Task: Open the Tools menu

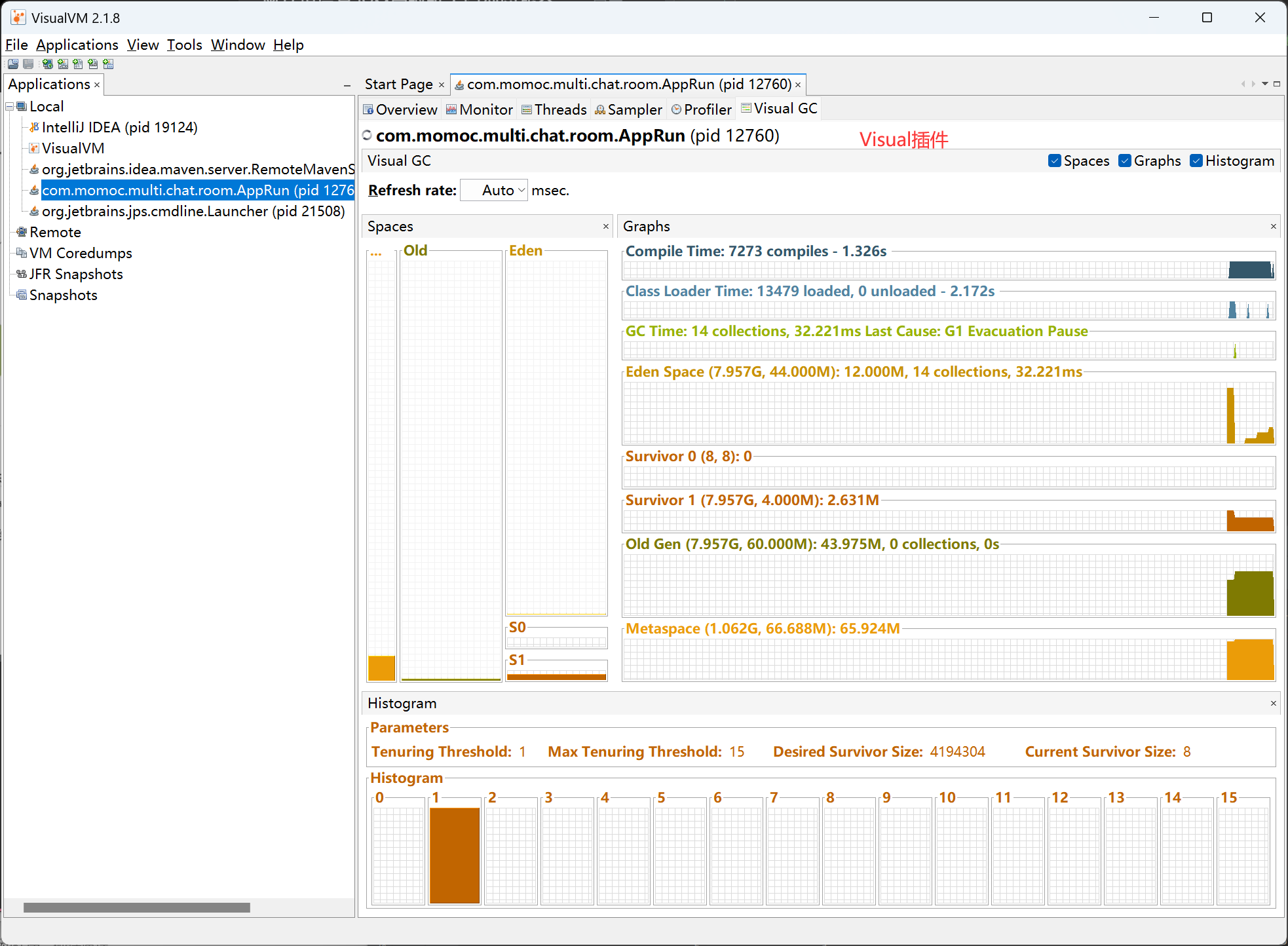Action: [185, 45]
